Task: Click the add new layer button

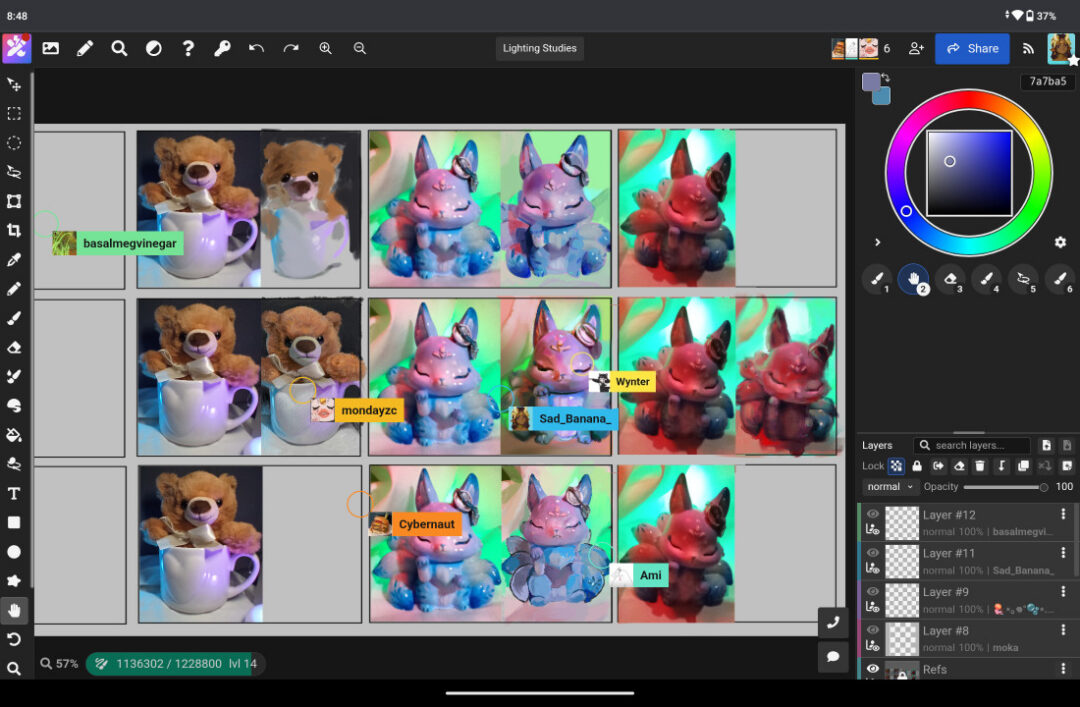Action: pyautogui.click(x=1046, y=445)
